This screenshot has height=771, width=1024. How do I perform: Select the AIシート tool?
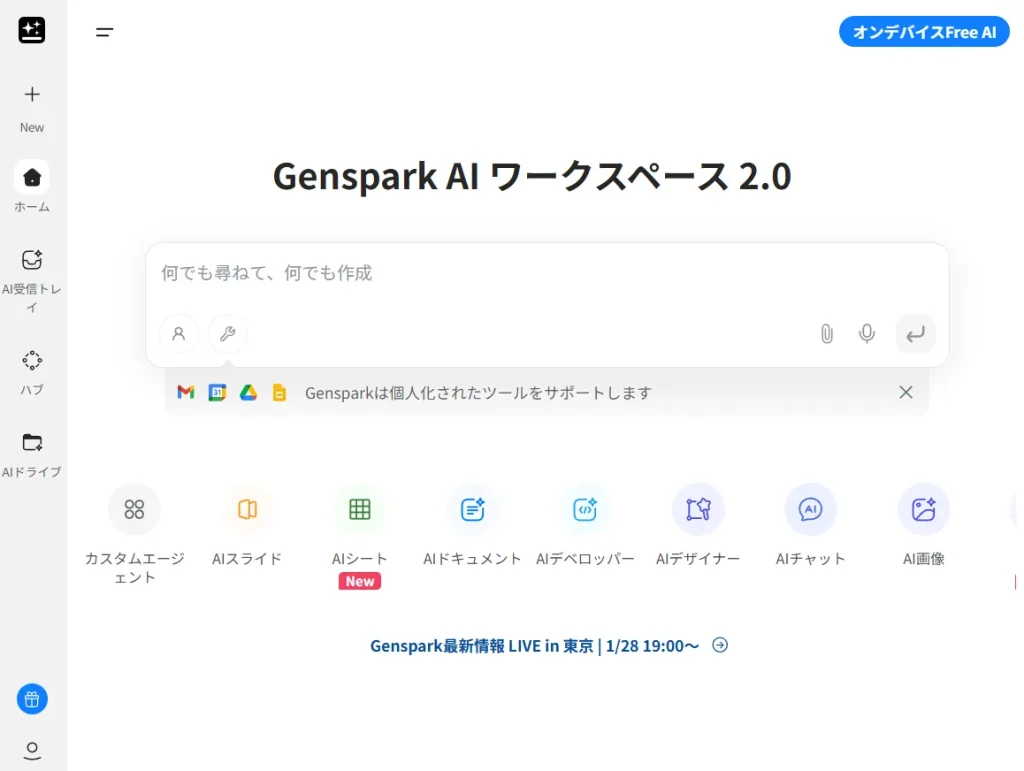(360, 510)
